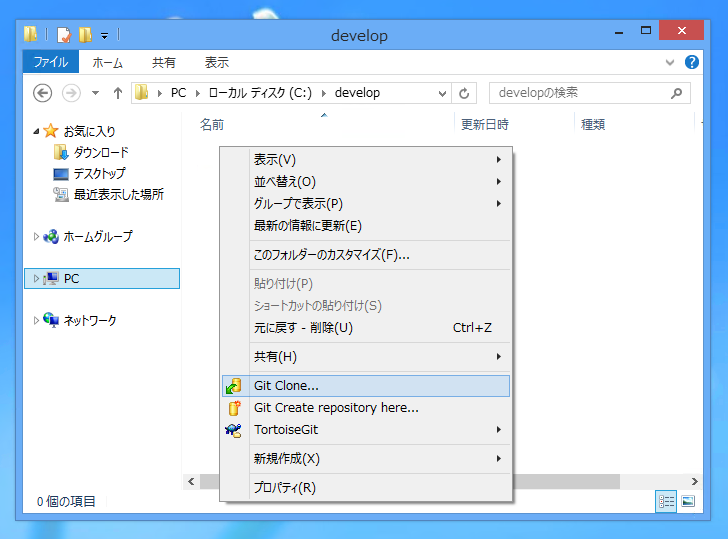Image resolution: width=728 pixels, height=539 pixels.
Task: Click the Favorites star icon
Action: [x=51, y=131]
